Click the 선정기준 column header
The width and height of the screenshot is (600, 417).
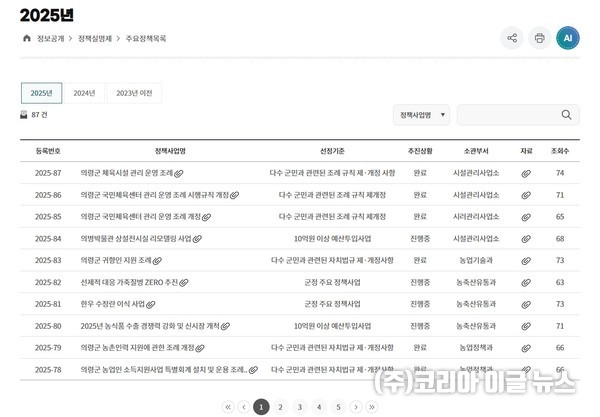coord(332,151)
